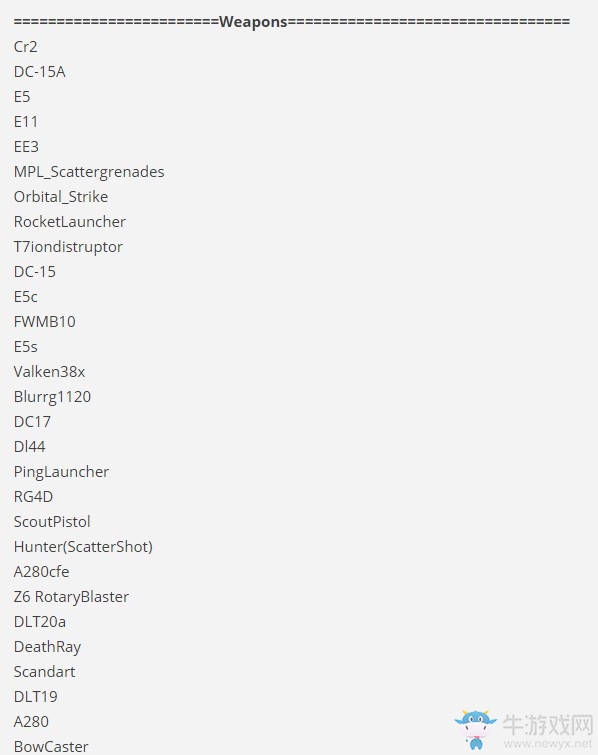Click the ScoutPistol weapon name
The image size is (598, 755).
click(52, 522)
